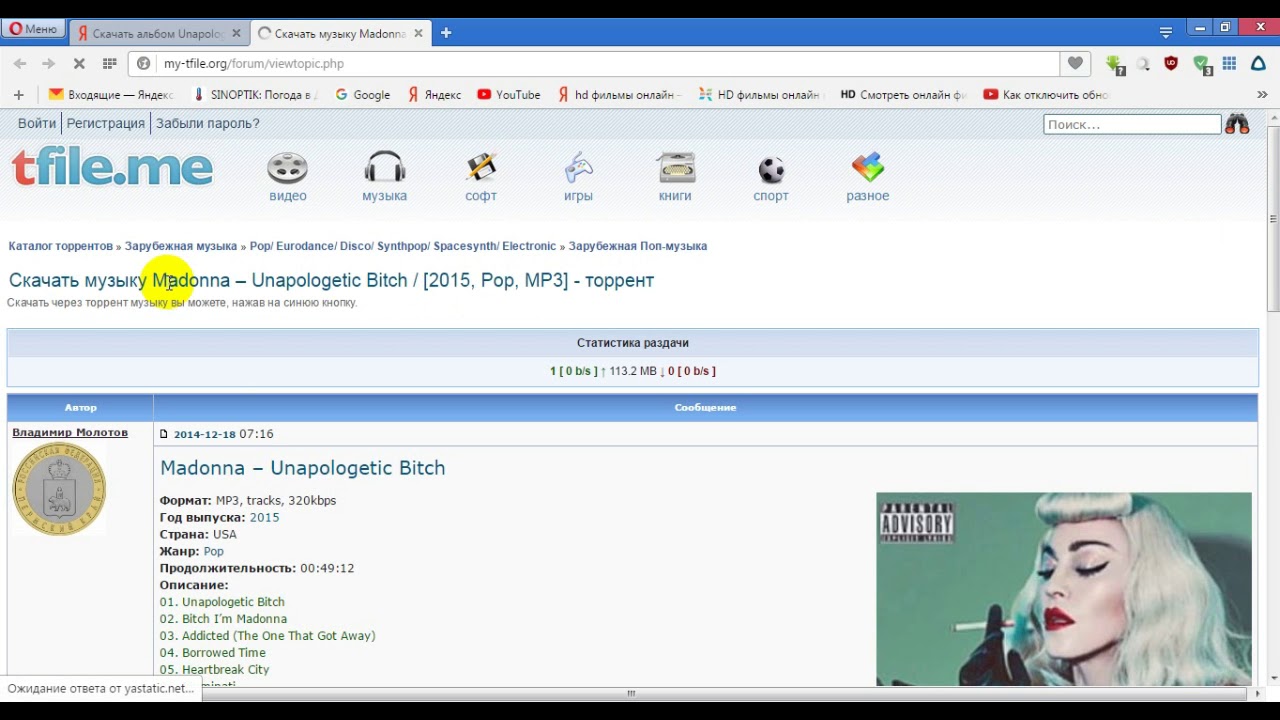This screenshot has width=1280, height=720.
Task: Add a bookmark with the plus icon
Action: coord(18,95)
